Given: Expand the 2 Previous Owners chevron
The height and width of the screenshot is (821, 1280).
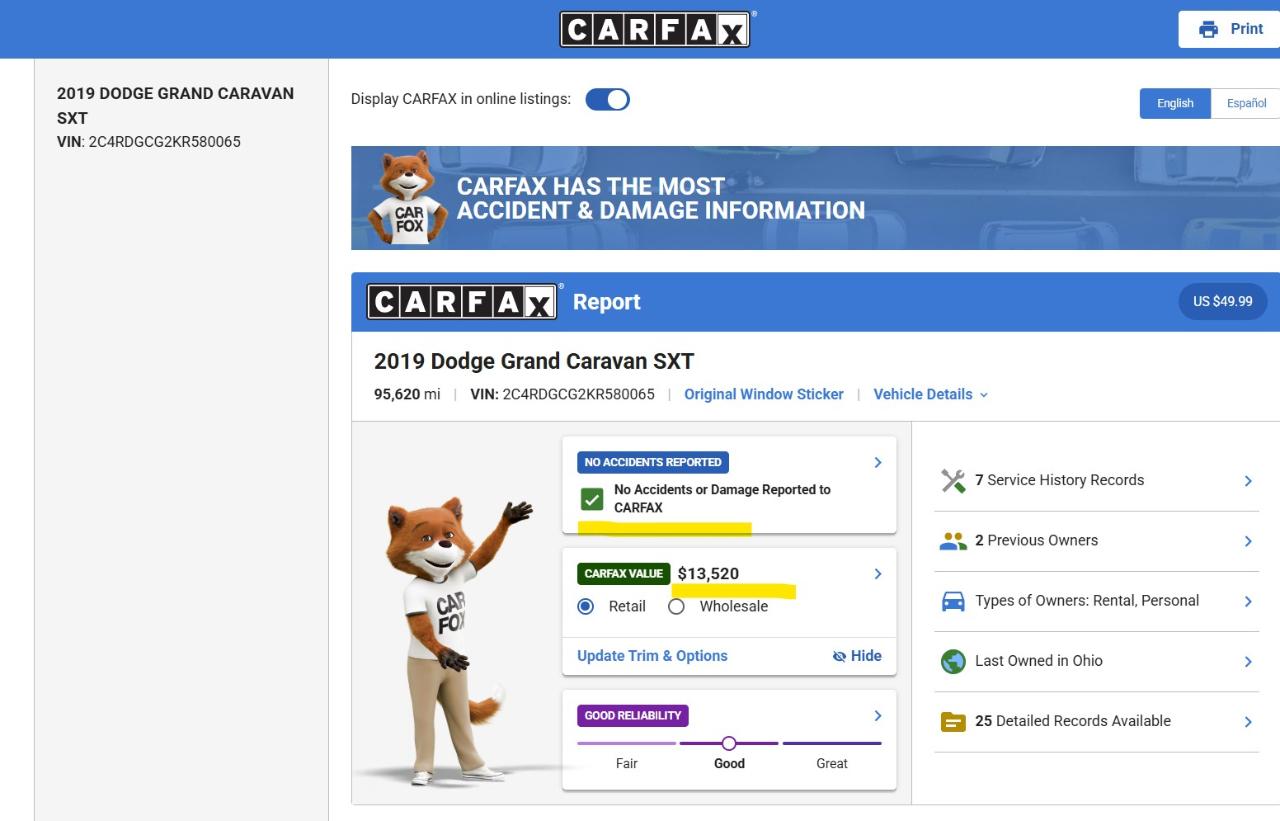Looking at the screenshot, I should coord(1248,541).
